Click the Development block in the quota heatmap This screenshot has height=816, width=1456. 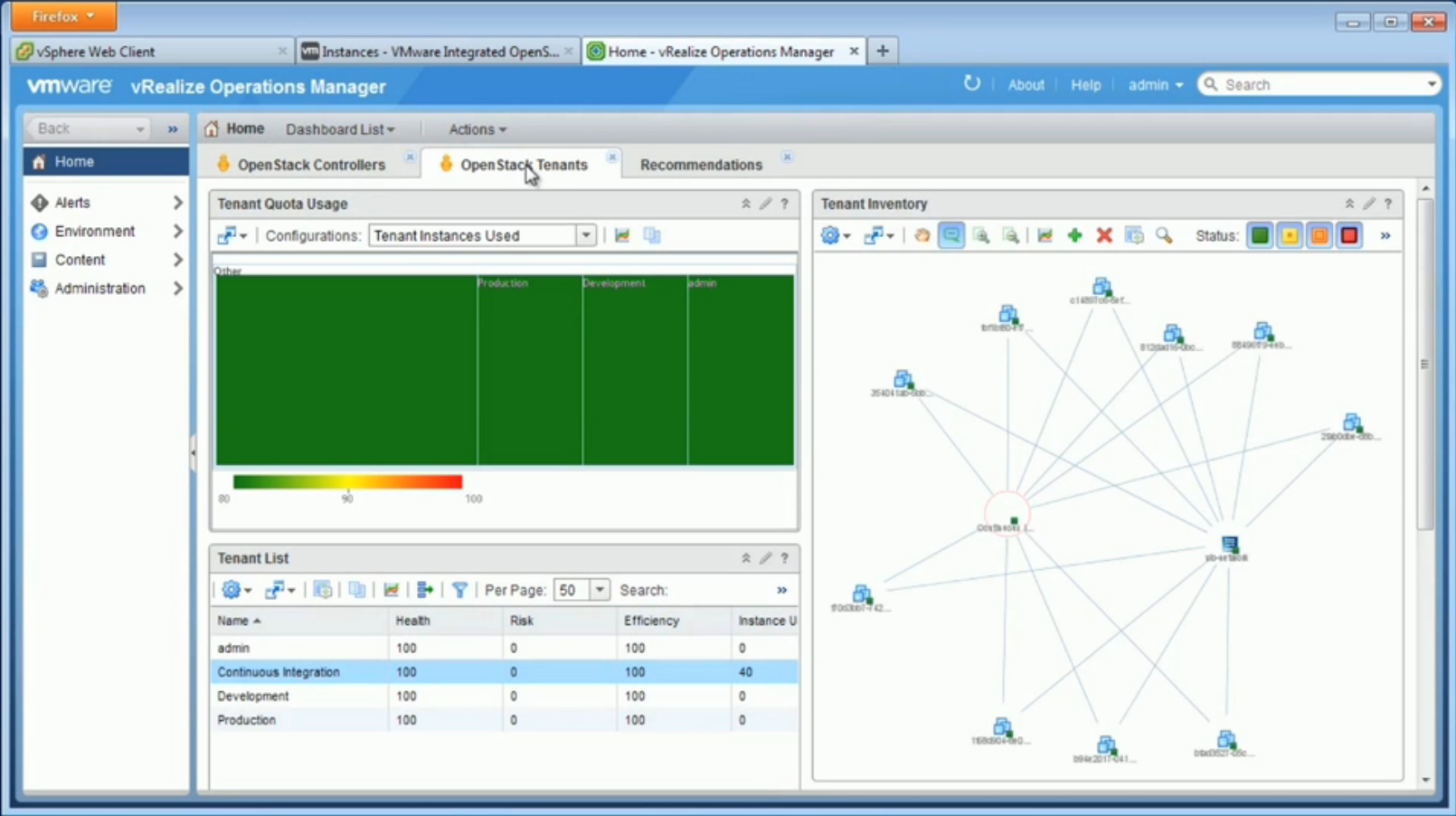pyautogui.click(x=635, y=371)
